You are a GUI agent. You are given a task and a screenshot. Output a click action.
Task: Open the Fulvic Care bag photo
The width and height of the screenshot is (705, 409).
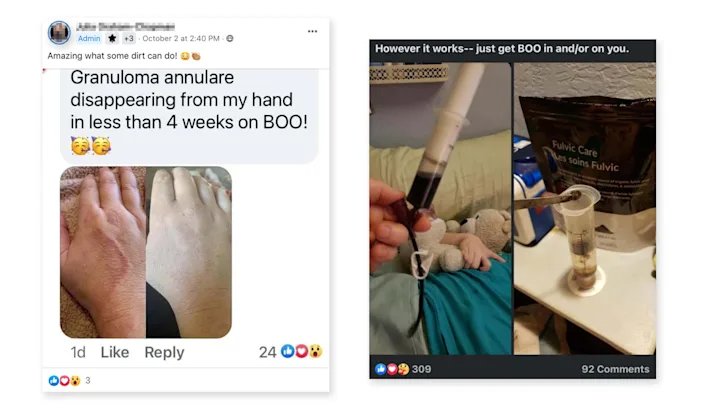point(585,209)
